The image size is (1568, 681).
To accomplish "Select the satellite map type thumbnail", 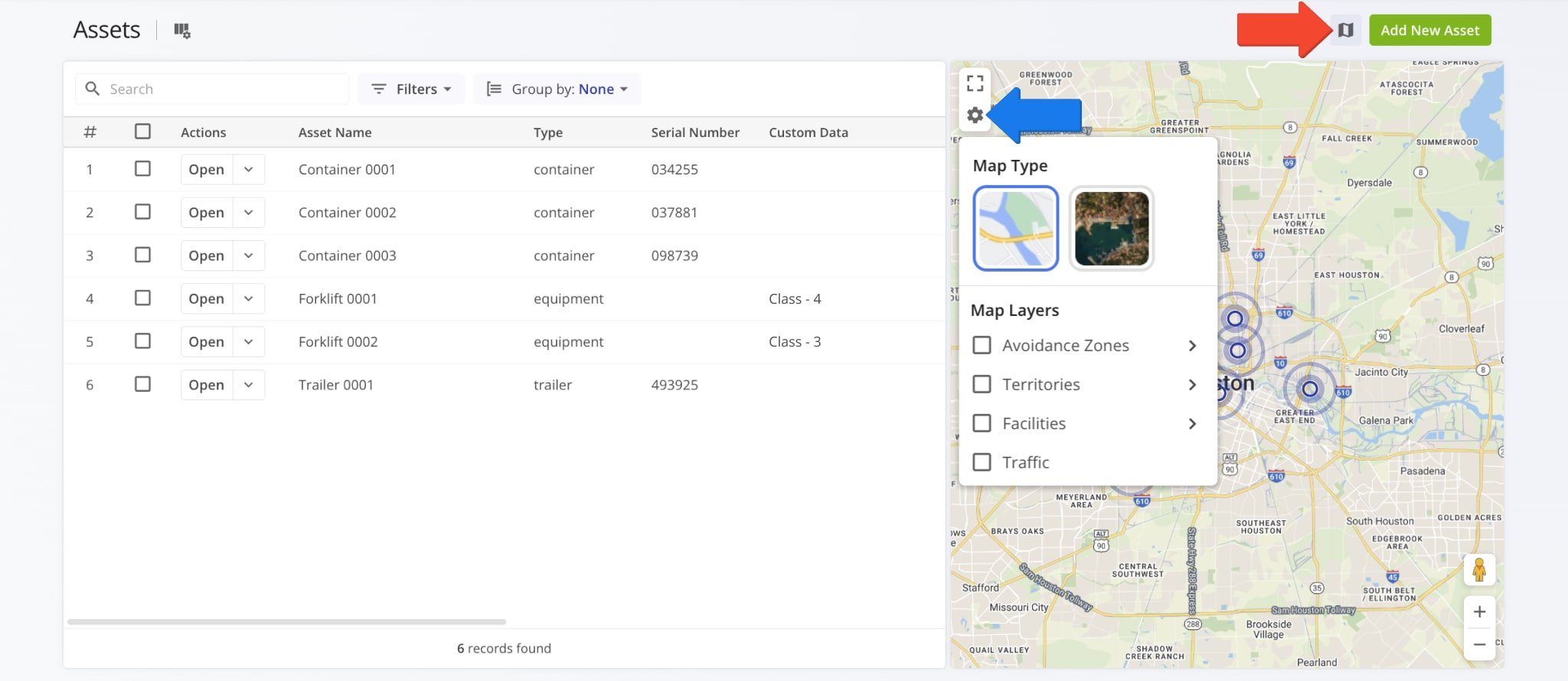I will pyautogui.click(x=1111, y=228).
